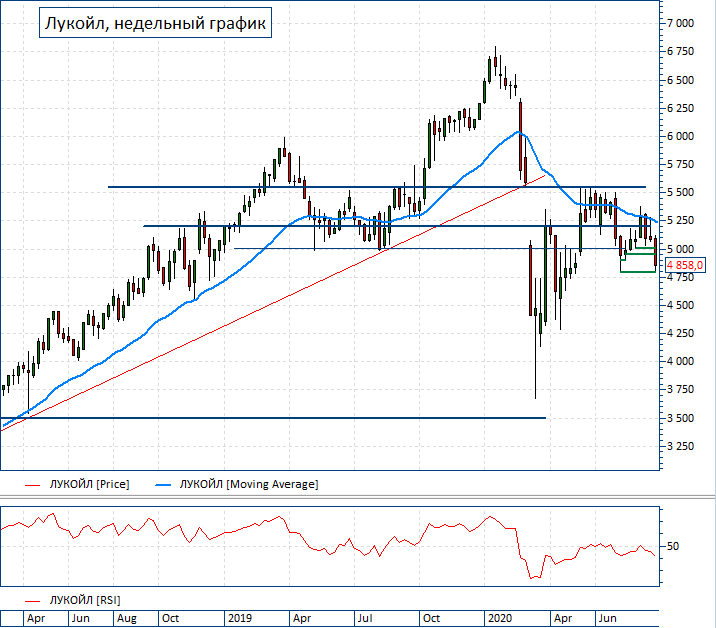716x628 pixels.
Task: Click the RSI 50 level label
Action: tap(673, 546)
